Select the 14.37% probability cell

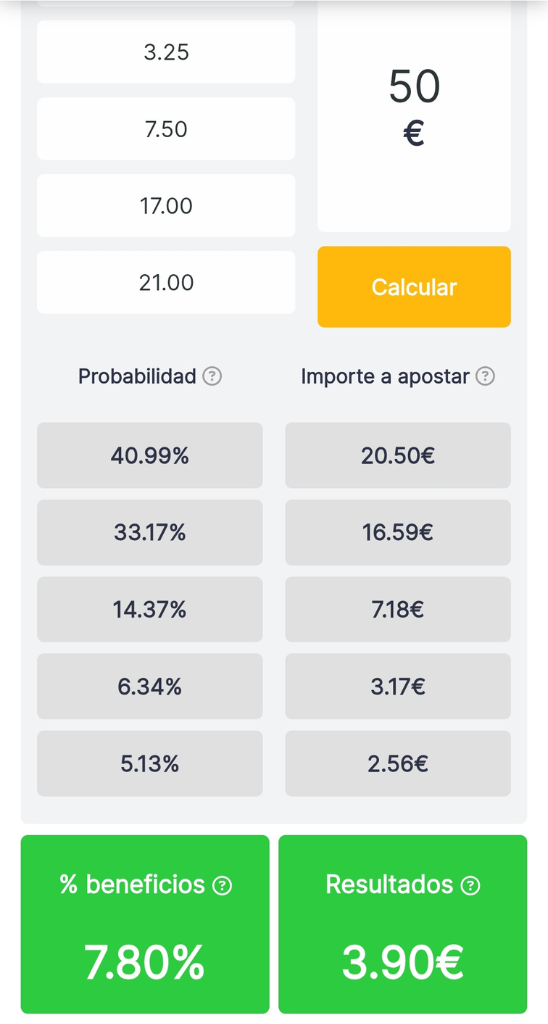(150, 609)
